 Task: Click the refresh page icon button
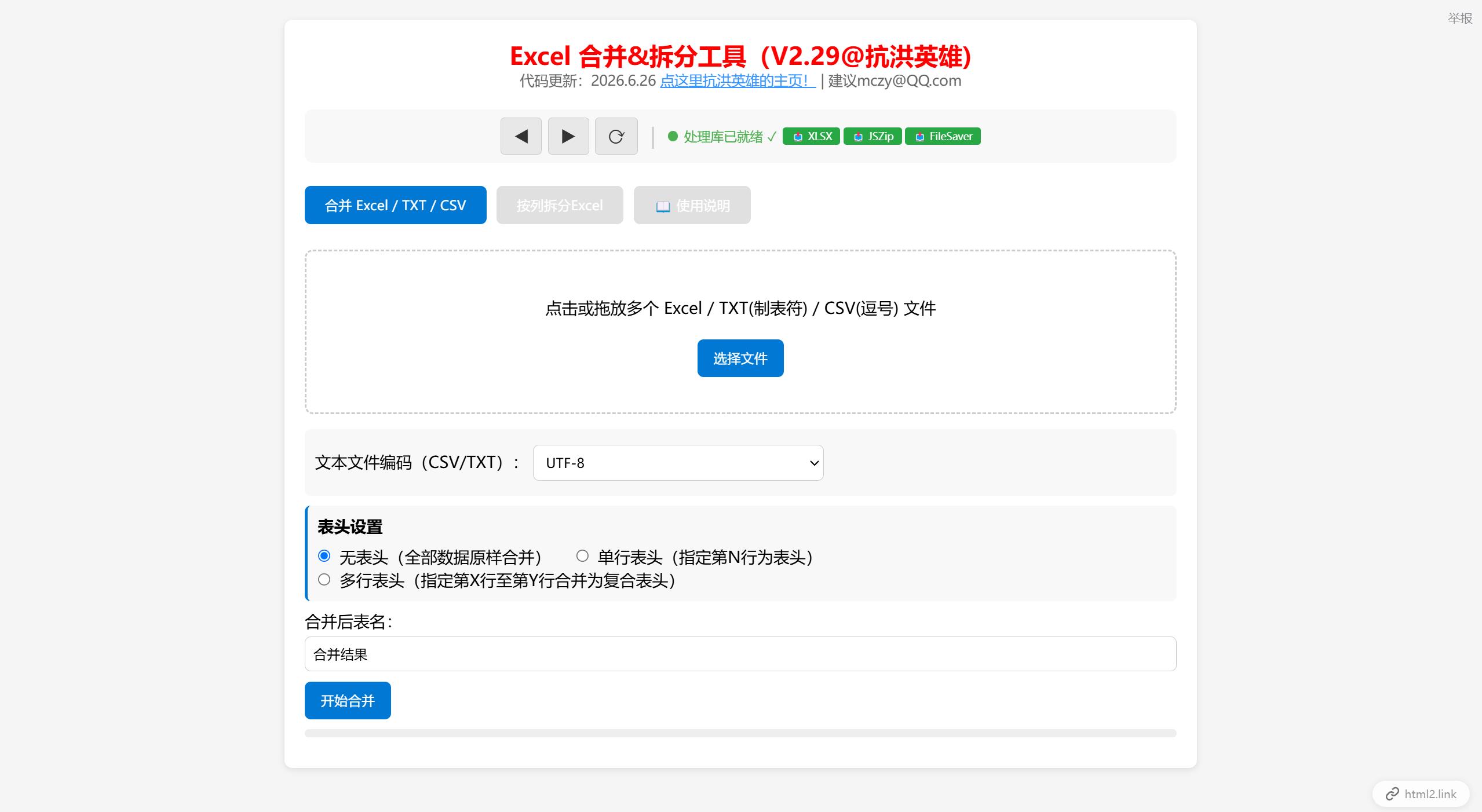pos(616,136)
